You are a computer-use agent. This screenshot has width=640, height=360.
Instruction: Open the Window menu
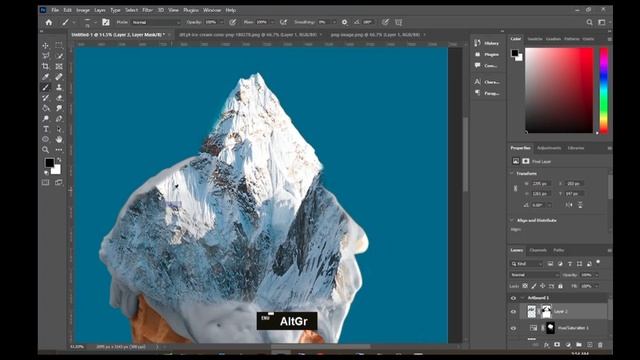(212, 10)
